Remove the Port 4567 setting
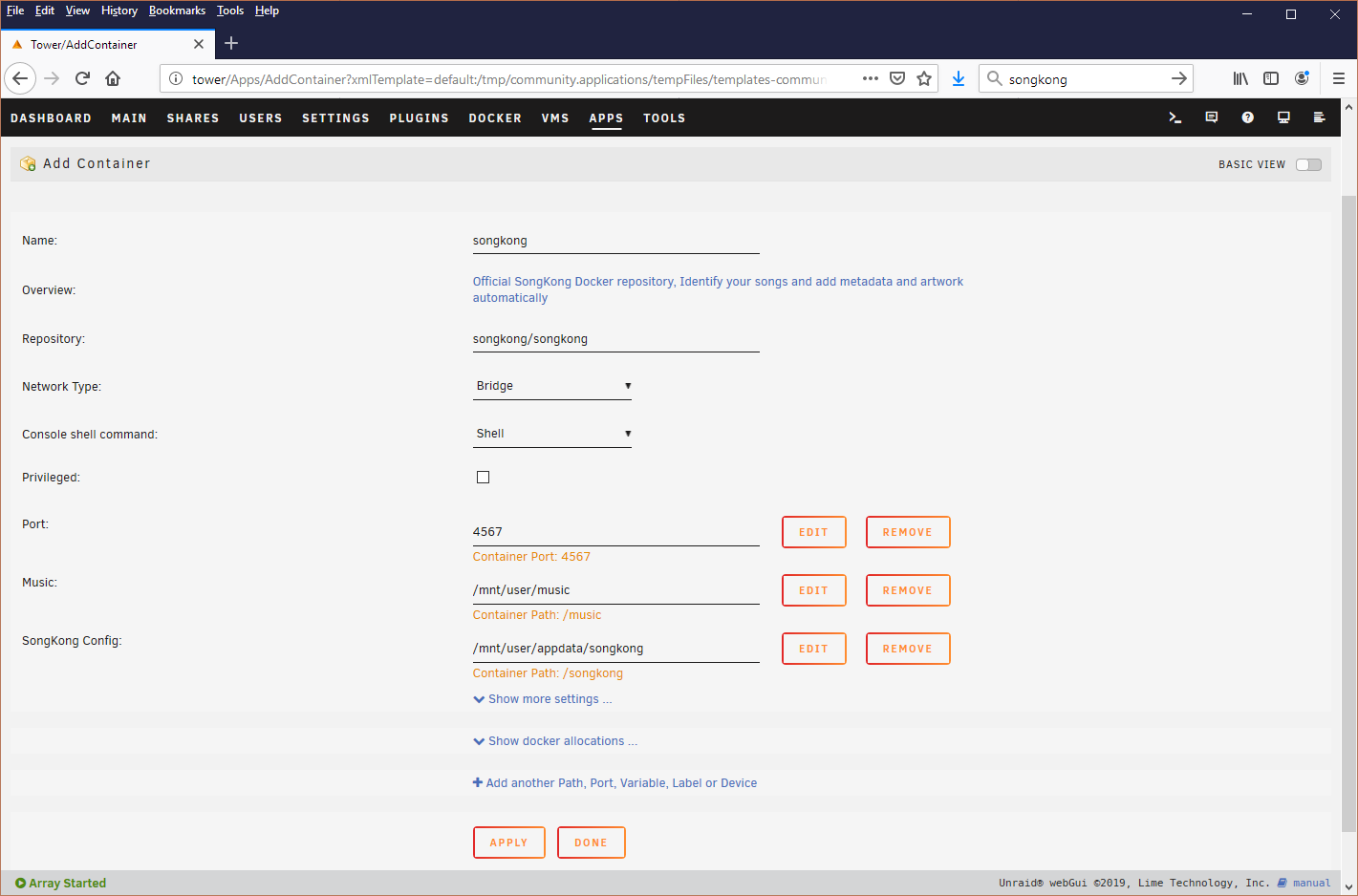Screen dimensions: 1358x896 click(x=908, y=532)
